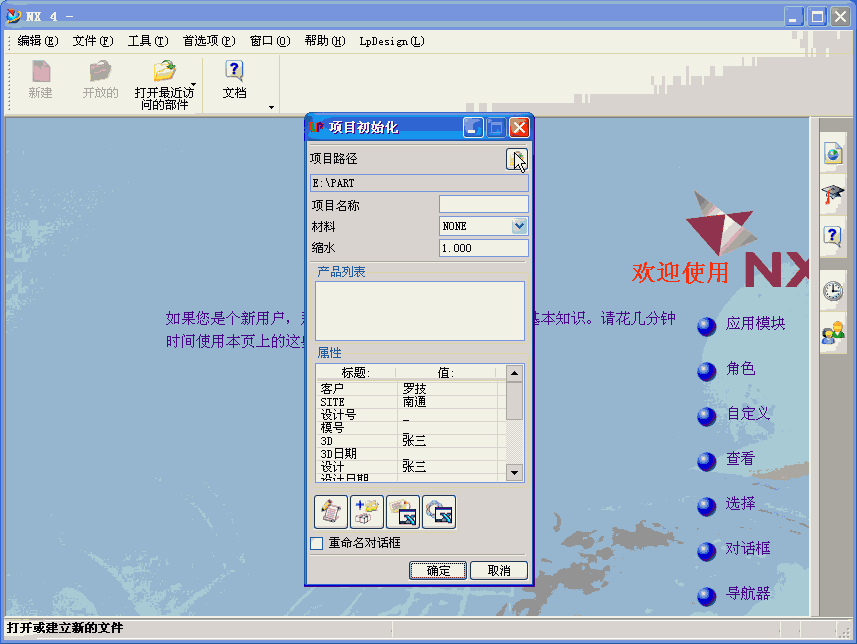The image size is (857, 644).
Task: Toggle the 重命名对话框 checkbox
Action: click(316, 543)
